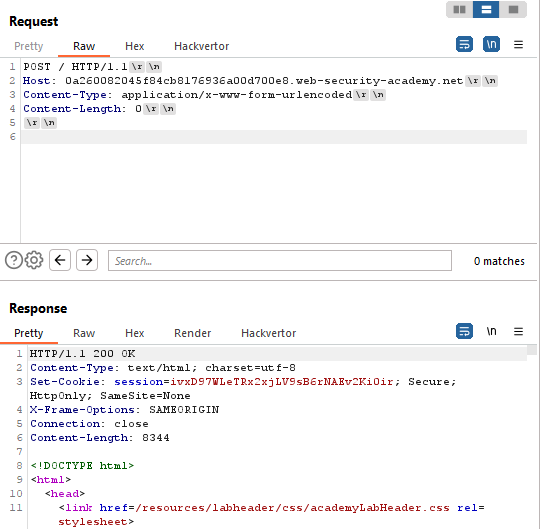Click the response Content-Length: 8344 line
The width and height of the screenshot is (542, 529).
(100, 438)
